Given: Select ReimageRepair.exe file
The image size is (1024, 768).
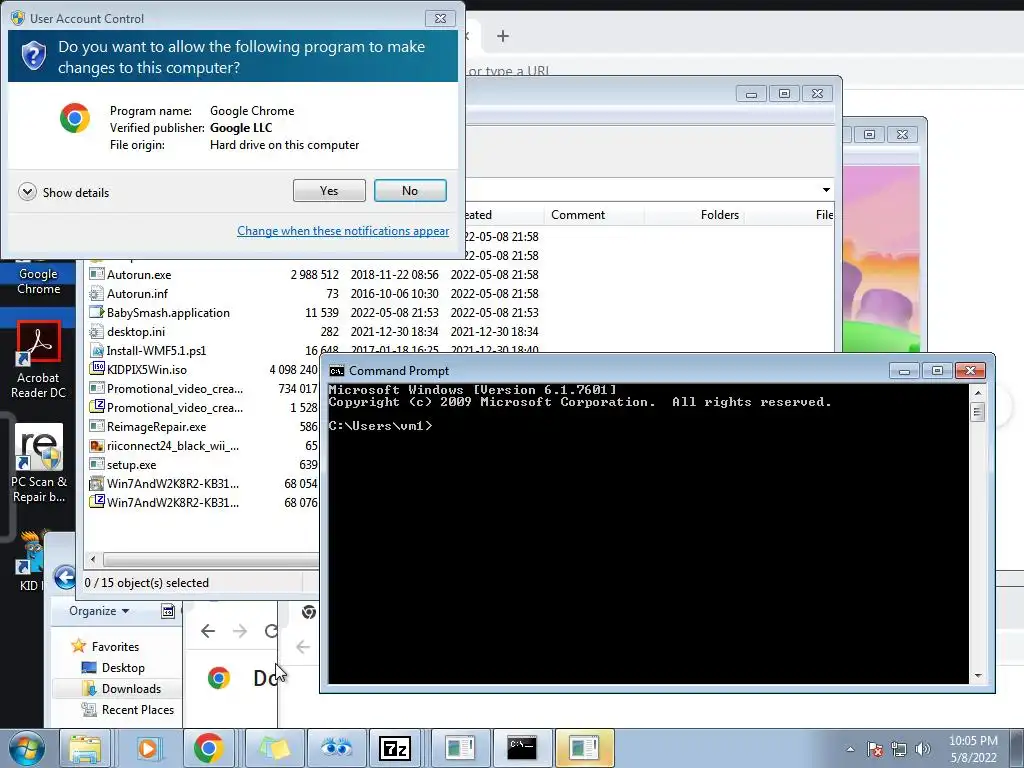Looking at the screenshot, I should [156, 426].
